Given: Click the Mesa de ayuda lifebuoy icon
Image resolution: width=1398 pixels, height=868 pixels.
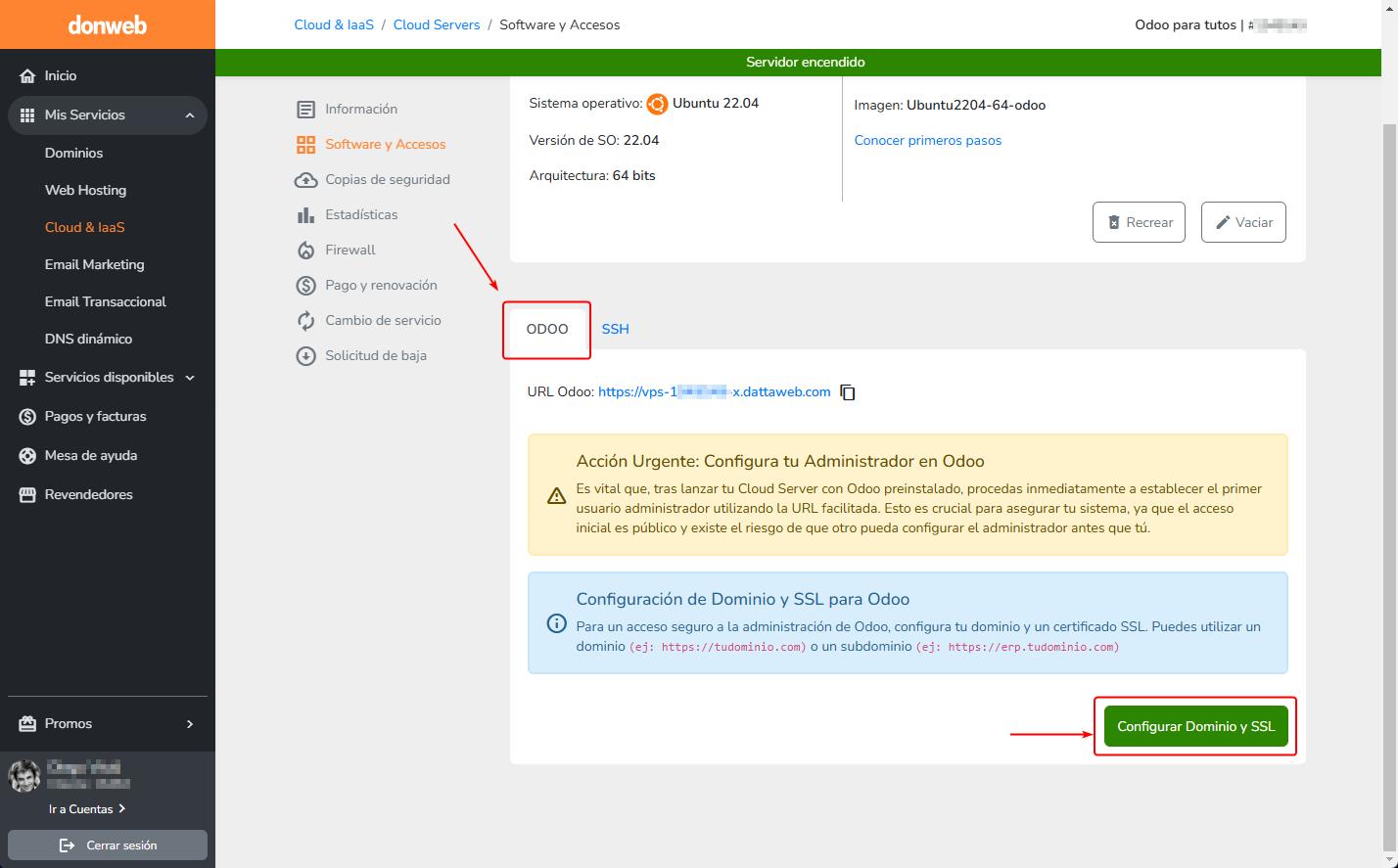Looking at the screenshot, I should pyautogui.click(x=27, y=455).
